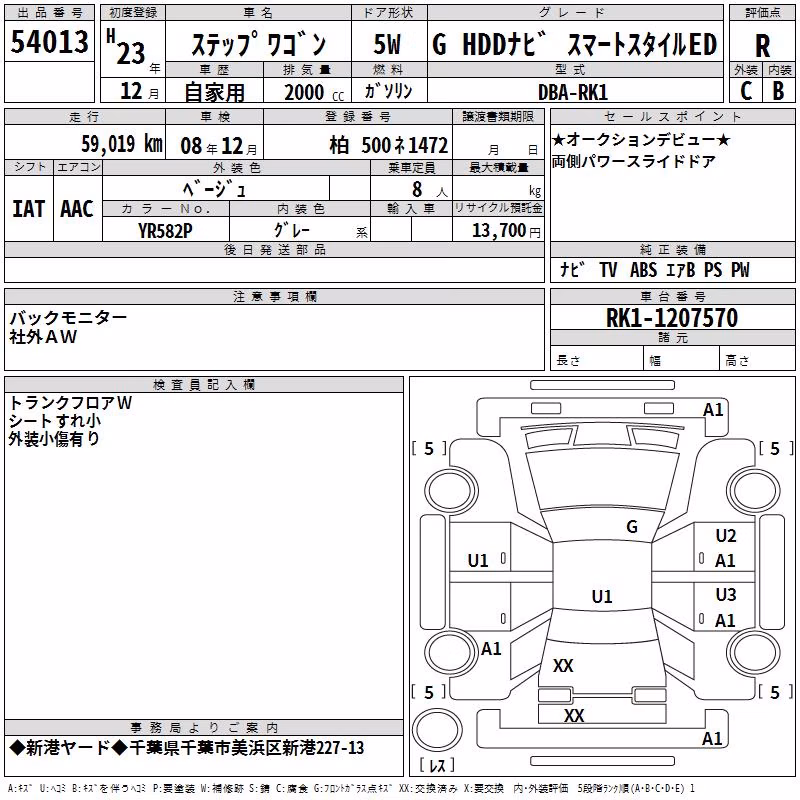The width and height of the screenshot is (800, 800).
Task: Click the A1 mark beside U3
Action: point(725,620)
